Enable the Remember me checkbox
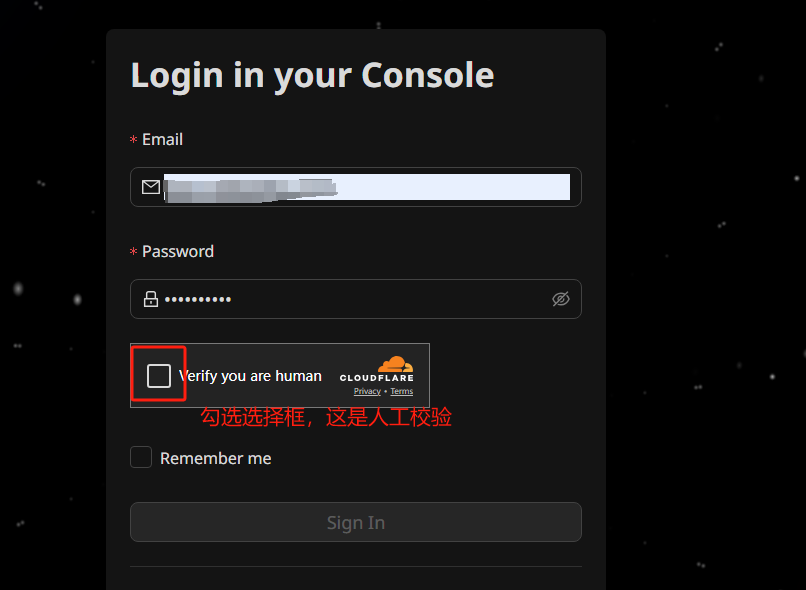Viewport: 806px width, 590px height. tap(141, 457)
